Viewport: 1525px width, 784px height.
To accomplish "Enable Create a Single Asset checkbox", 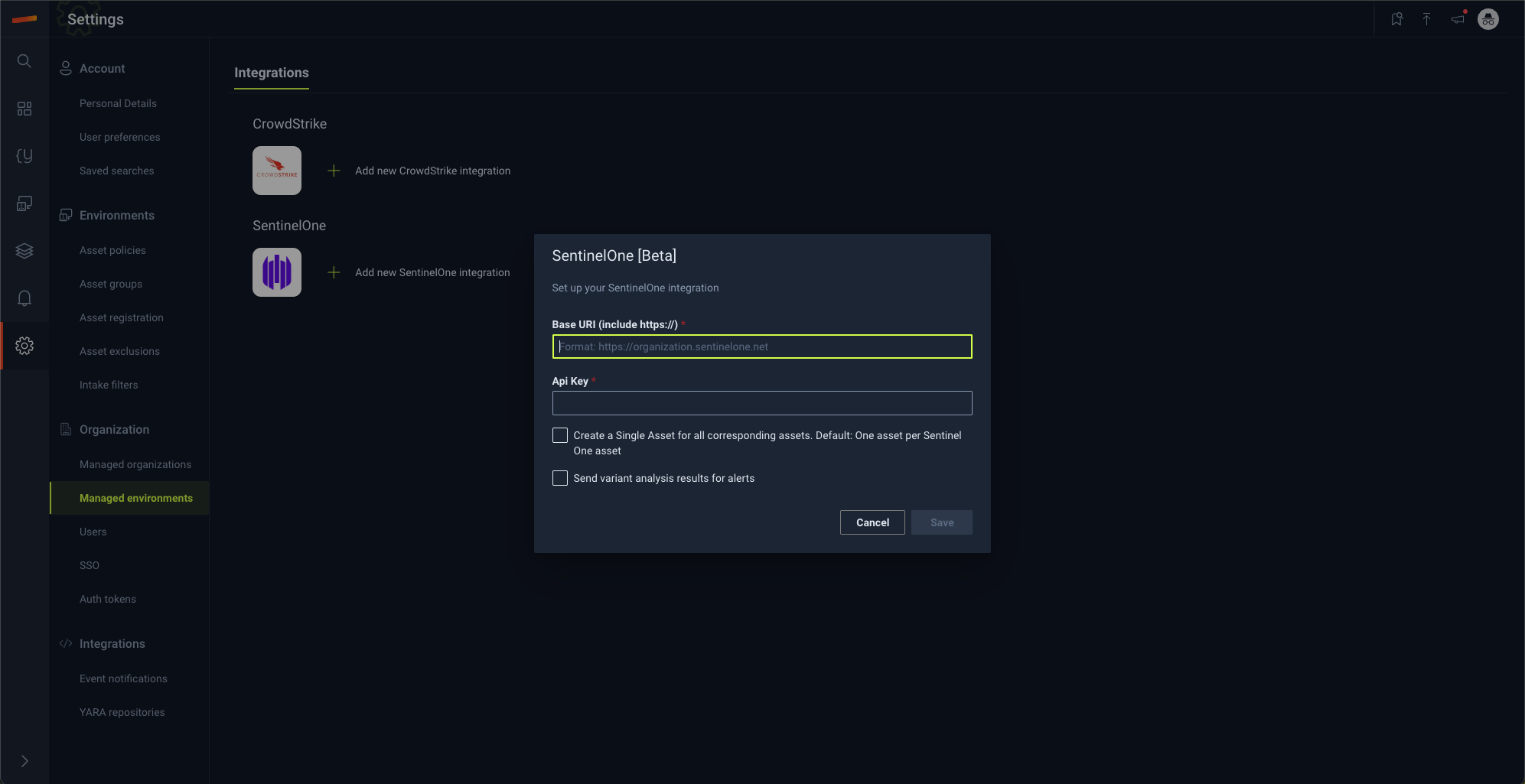I will pos(560,435).
